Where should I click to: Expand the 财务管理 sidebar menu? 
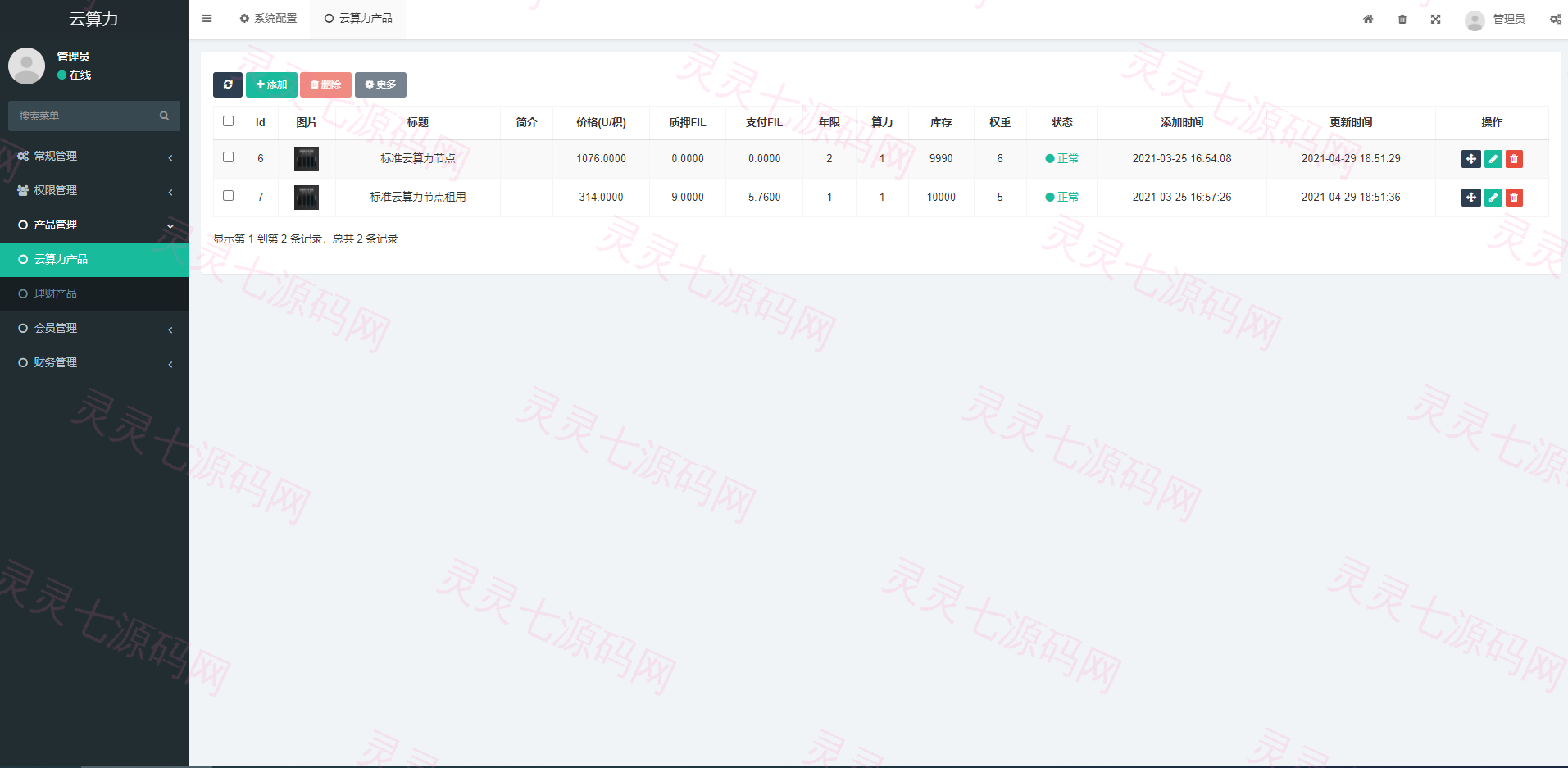[94, 362]
